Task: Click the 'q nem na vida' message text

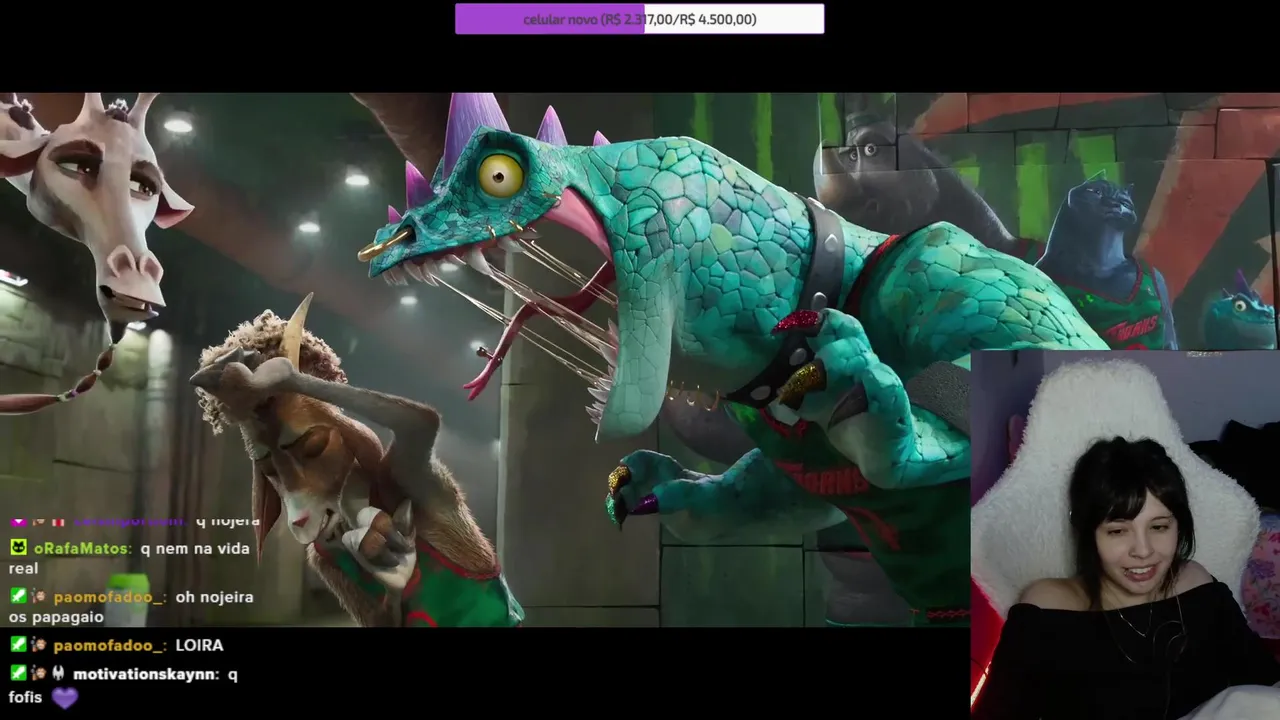Action: coord(195,549)
